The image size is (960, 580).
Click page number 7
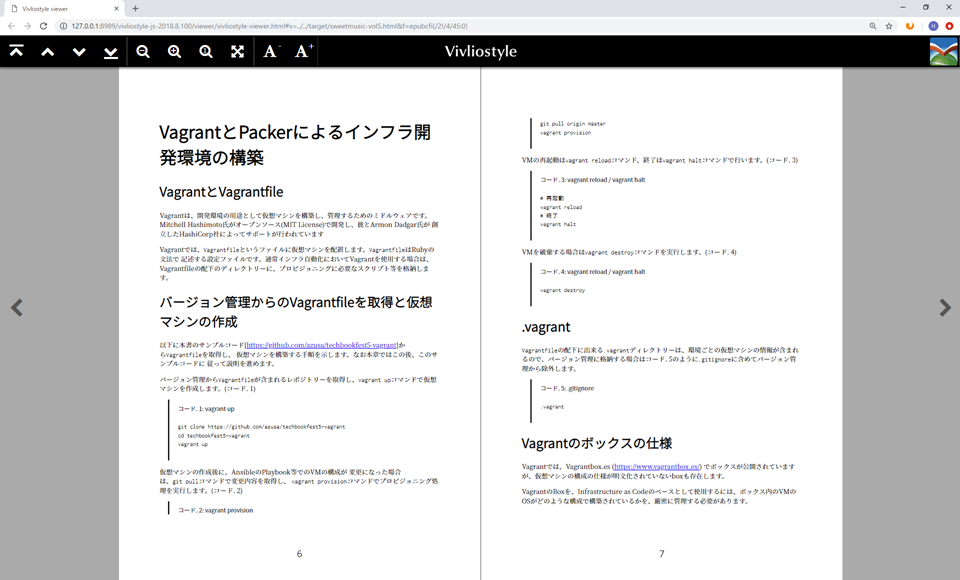[661, 554]
